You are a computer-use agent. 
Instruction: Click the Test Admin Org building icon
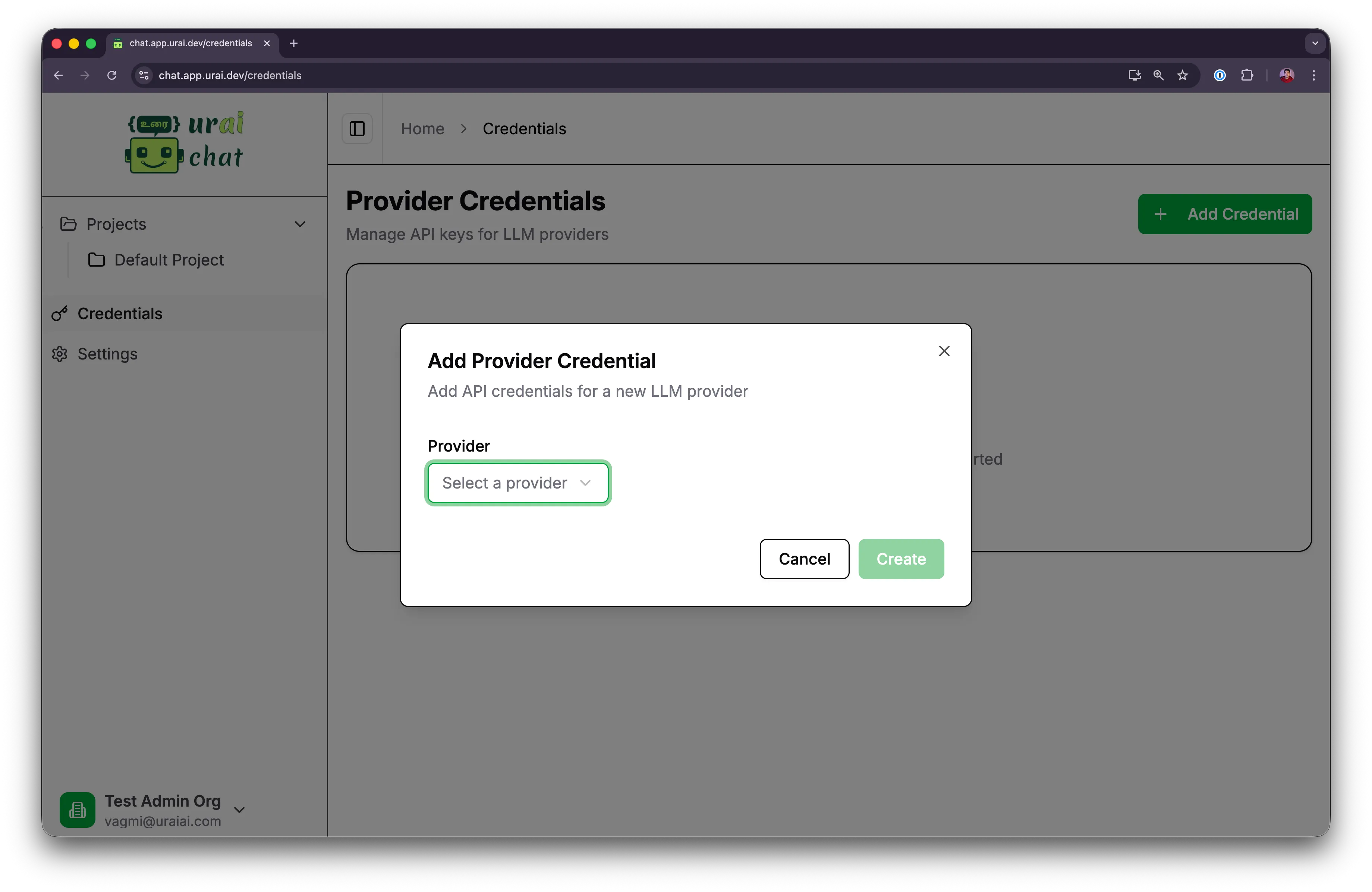(77, 810)
